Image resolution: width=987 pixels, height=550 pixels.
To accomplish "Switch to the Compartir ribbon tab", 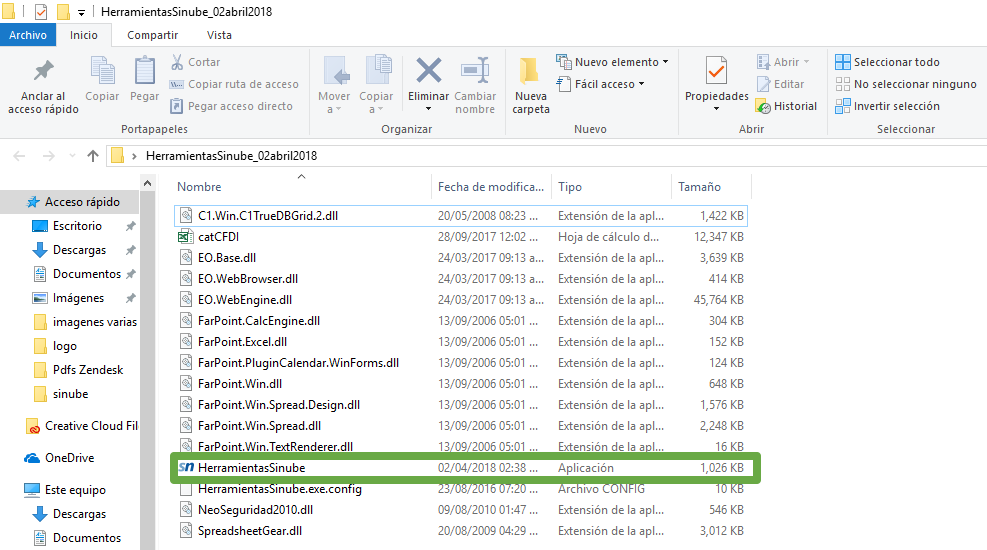I will tap(153, 35).
